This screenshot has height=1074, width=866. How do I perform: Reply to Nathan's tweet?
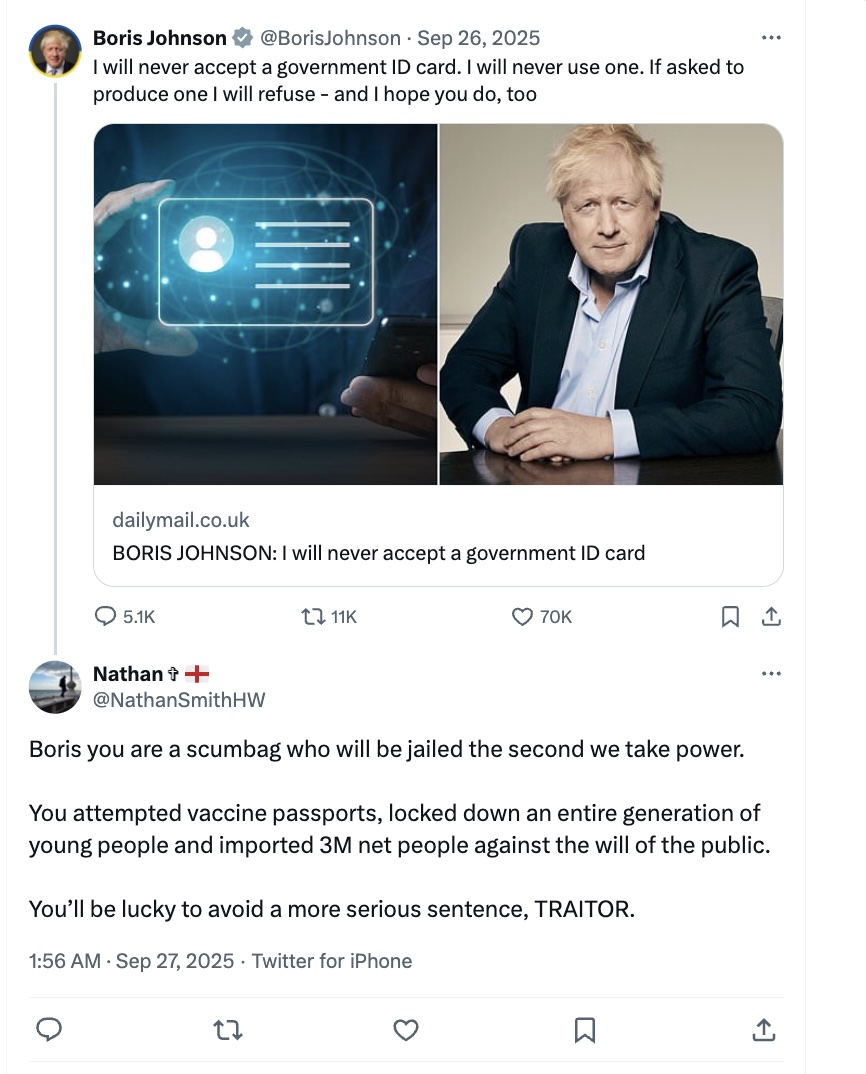(50, 1029)
